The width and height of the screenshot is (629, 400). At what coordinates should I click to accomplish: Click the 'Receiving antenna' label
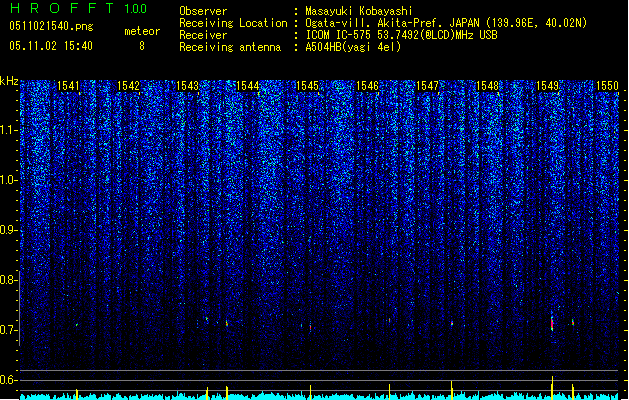pos(230,47)
